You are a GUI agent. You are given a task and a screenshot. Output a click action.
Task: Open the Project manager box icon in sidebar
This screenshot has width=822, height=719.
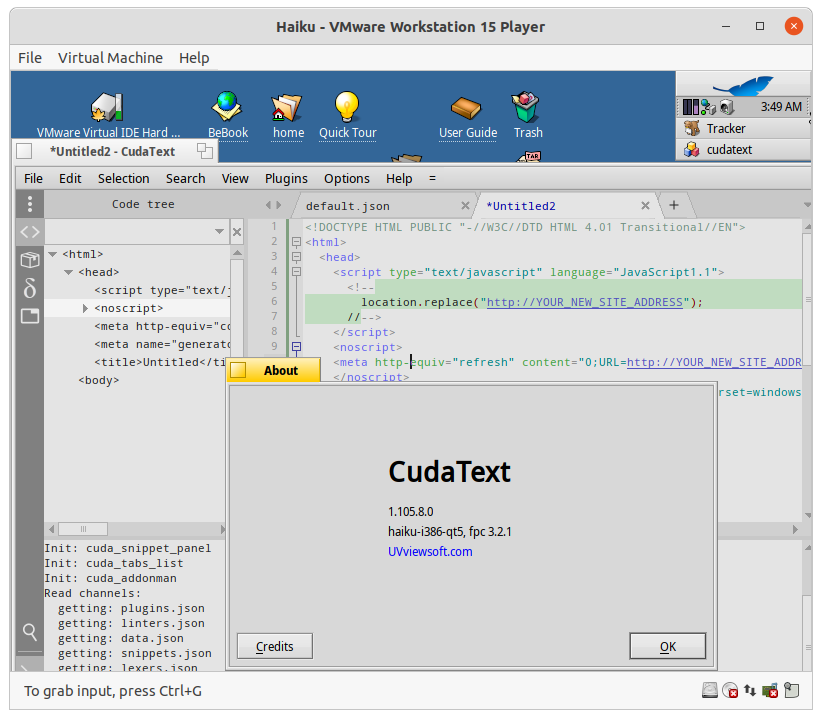pyautogui.click(x=30, y=260)
